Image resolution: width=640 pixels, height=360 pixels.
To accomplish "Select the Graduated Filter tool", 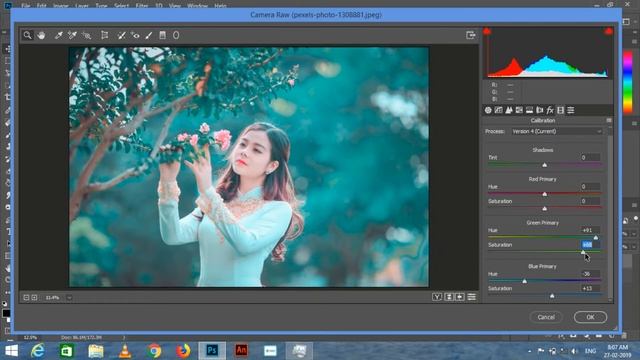I will click(162, 36).
